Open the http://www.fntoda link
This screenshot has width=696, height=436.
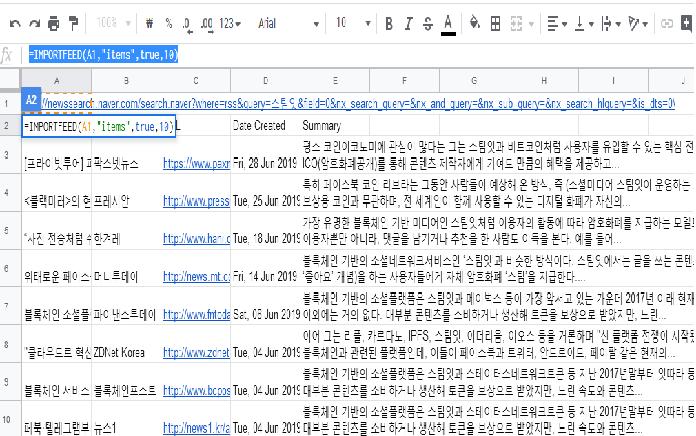point(196,314)
